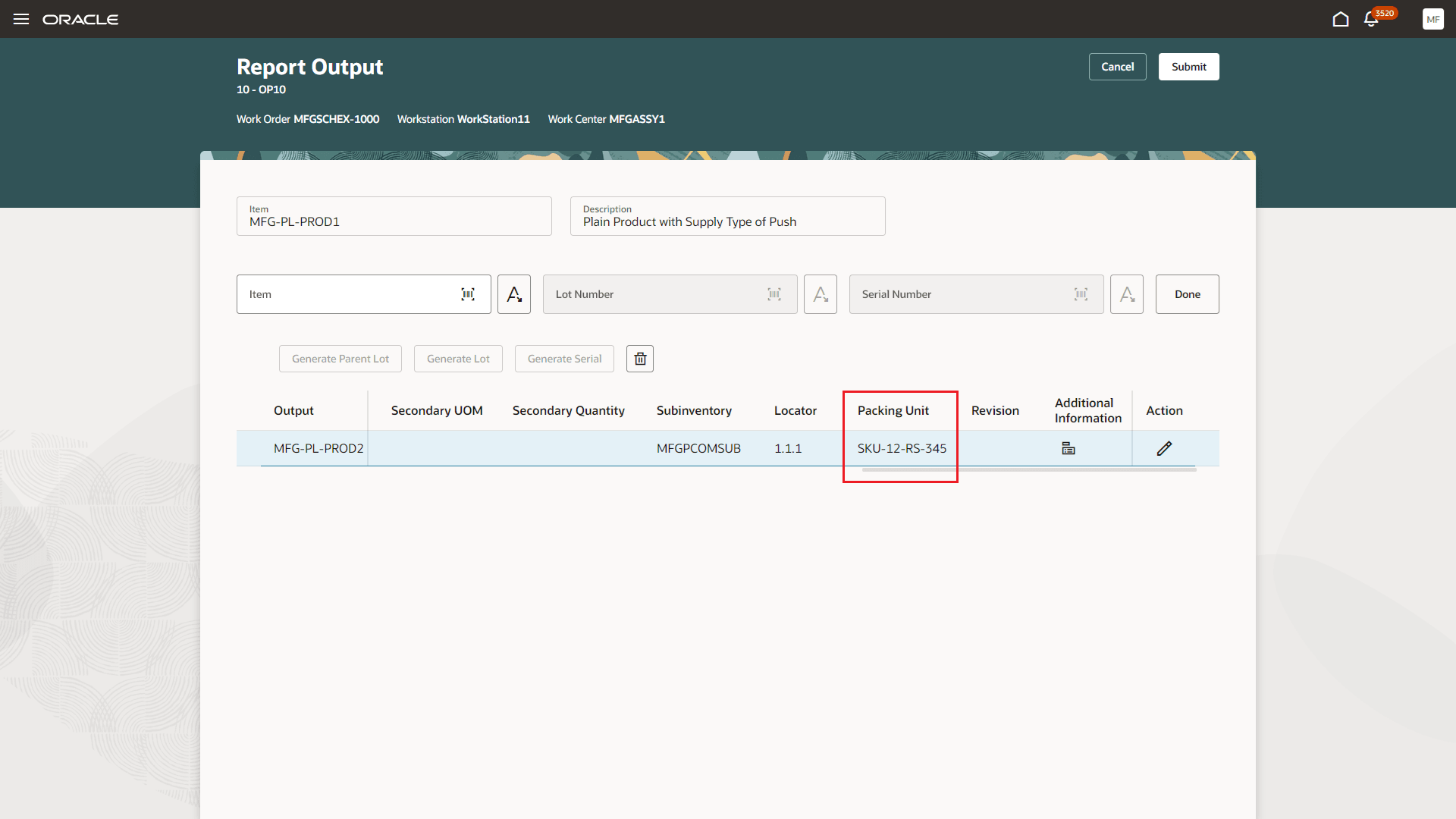Delete the selected output with the trash icon
This screenshot has height=819, width=1456.
(639, 358)
